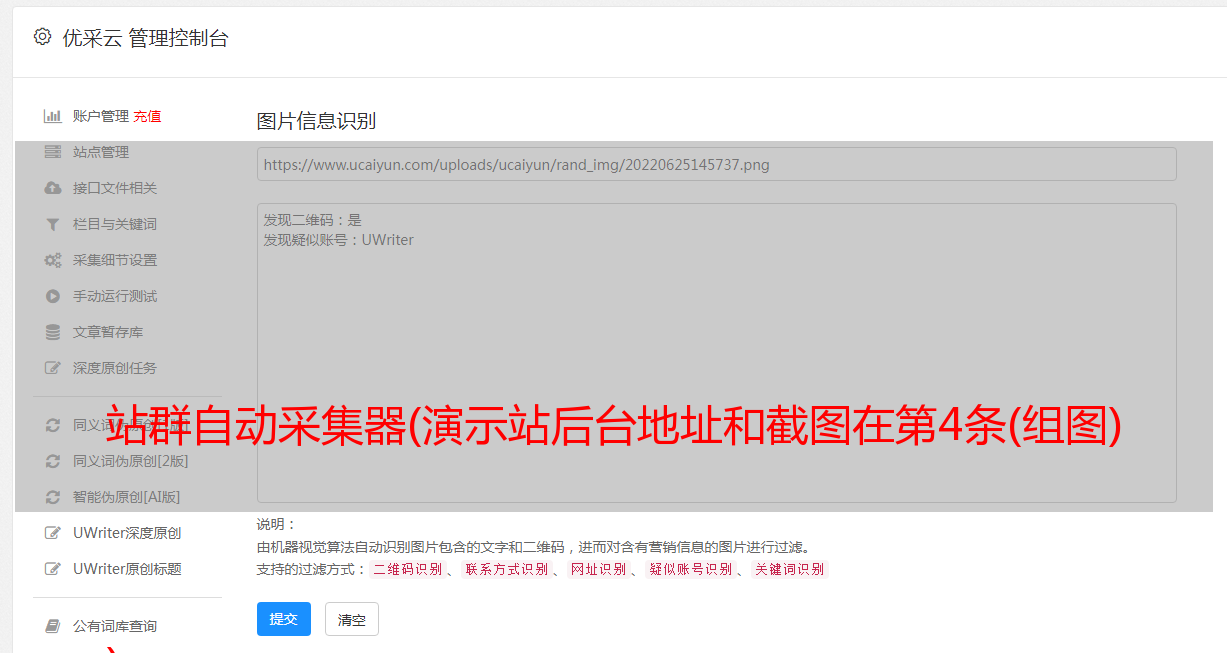Click the 疑似账号识别 filter tag
This screenshot has width=1227, height=653.
[x=690, y=569]
